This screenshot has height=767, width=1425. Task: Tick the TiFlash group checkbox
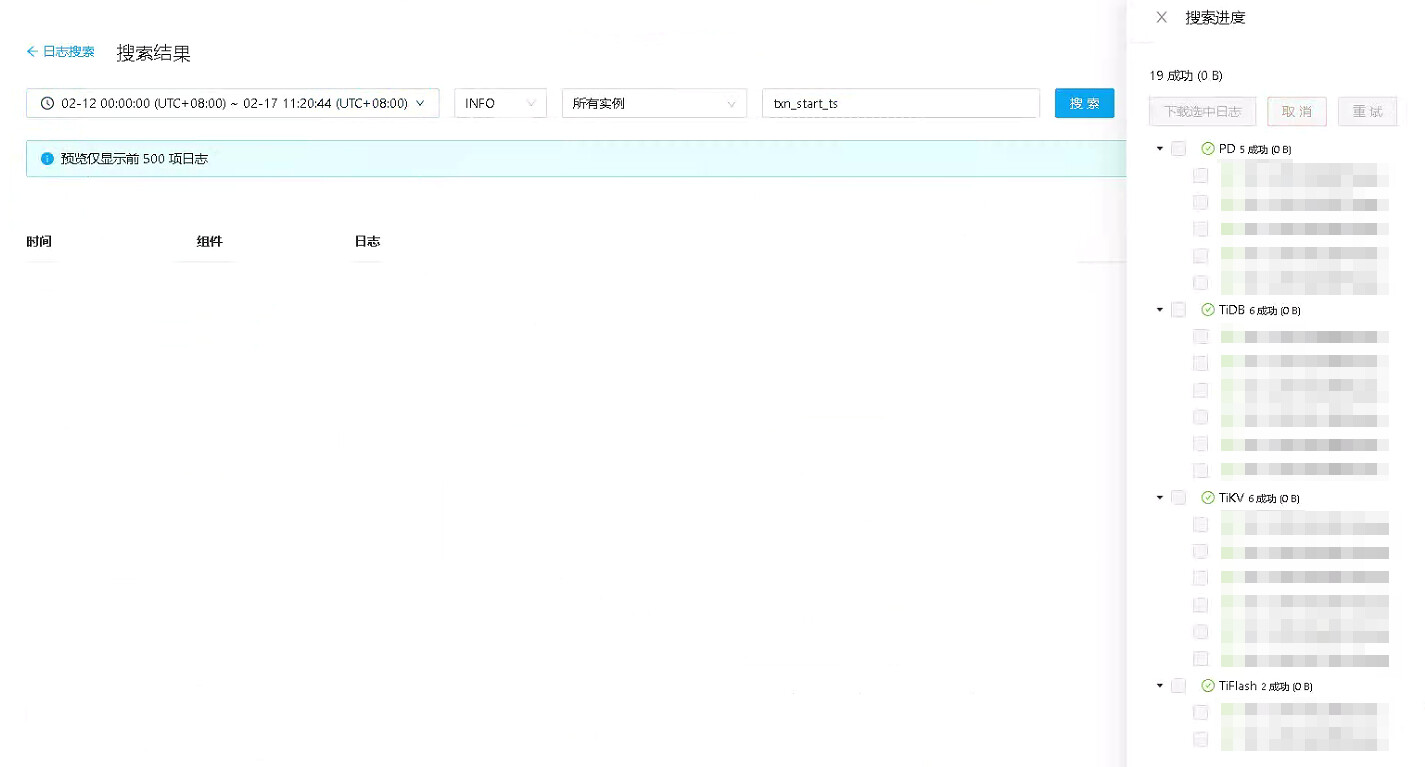tap(1179, 686)
